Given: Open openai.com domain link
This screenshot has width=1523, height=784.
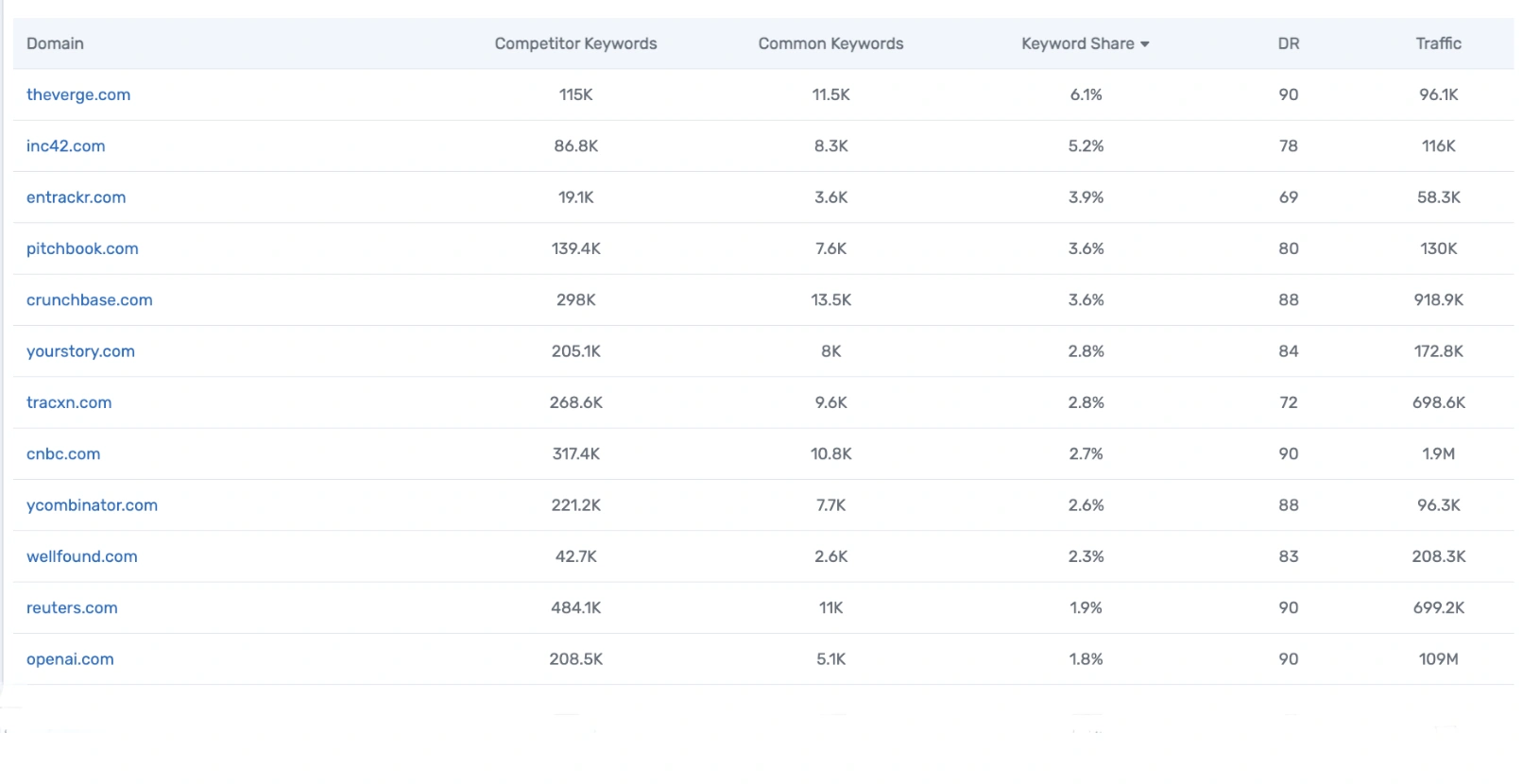Looking at the screenshot, I should (x=70, y=659).
